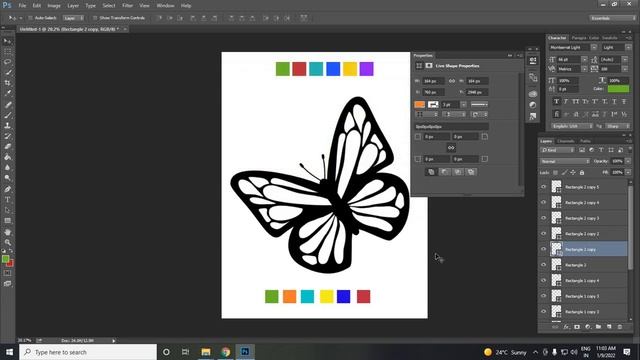Select the Blur tool

click(7, 168)
